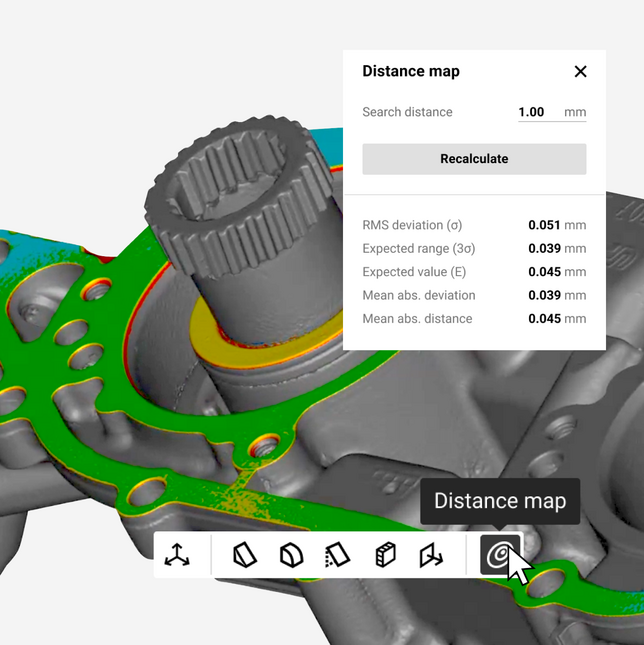The image size is (644, 645).
Task: Select the curved surface section tool icon
Action: [292, 555]
